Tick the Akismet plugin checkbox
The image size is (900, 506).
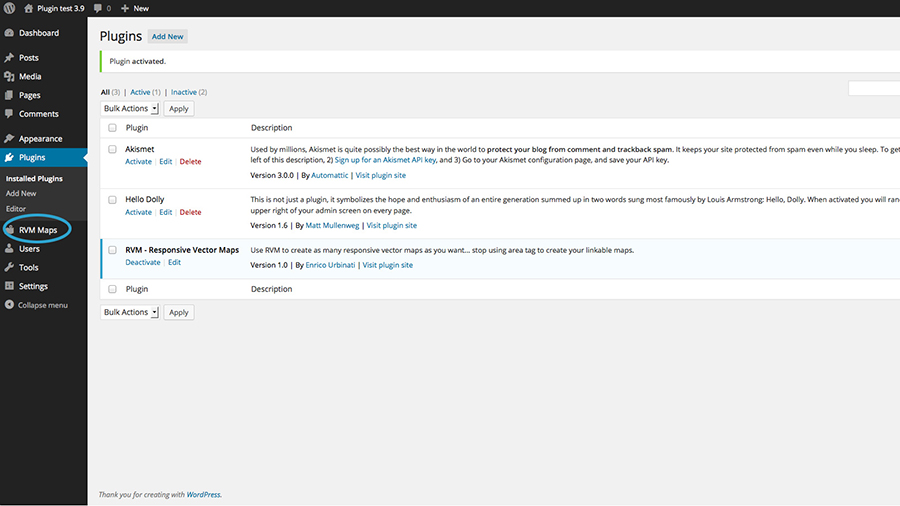pos(113,149)
